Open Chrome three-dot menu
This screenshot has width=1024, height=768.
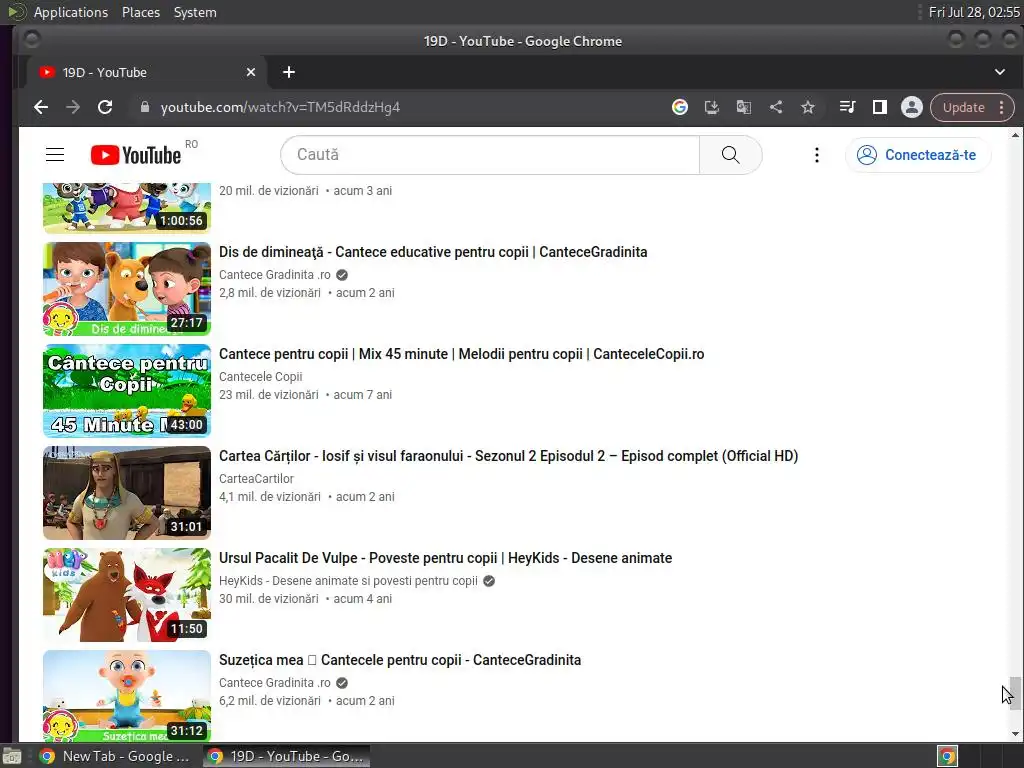coord(1002,107)
